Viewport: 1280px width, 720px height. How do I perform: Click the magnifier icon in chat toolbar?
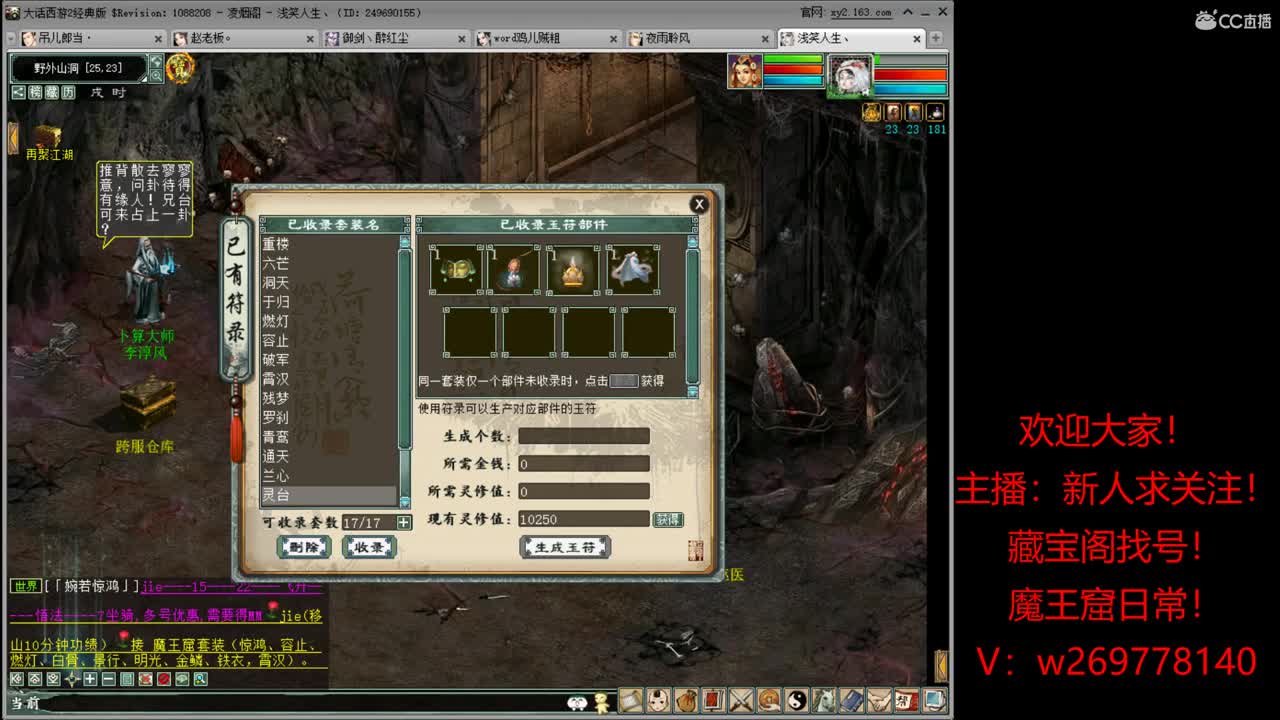pos(201,679)
